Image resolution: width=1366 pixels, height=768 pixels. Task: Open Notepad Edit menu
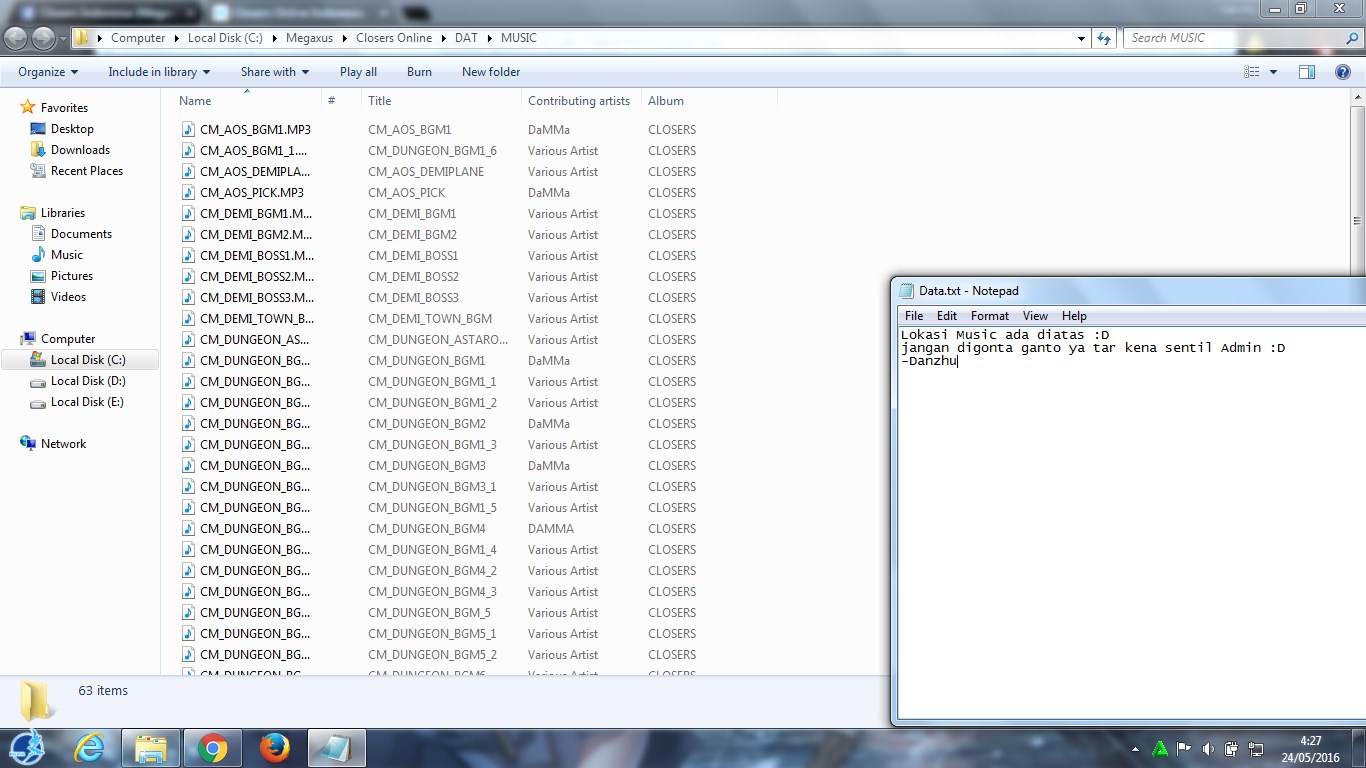tap(947, 316)
